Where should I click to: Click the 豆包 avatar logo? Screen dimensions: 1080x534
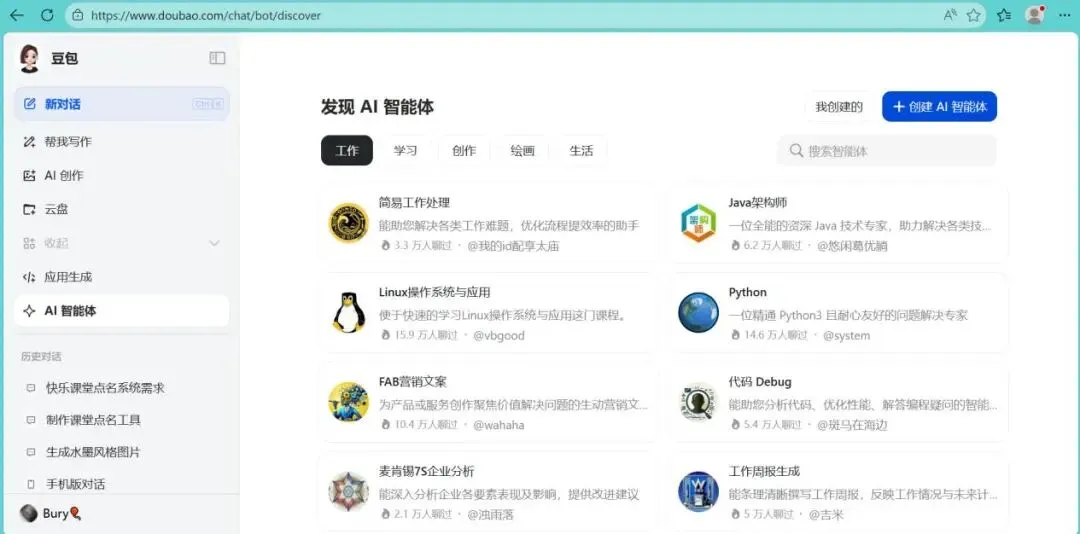pos(29,59)
